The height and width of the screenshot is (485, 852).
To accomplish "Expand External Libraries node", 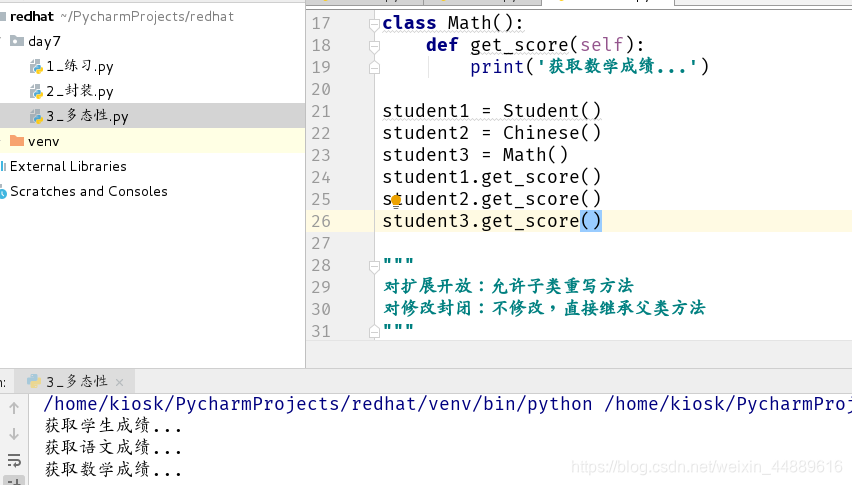I will coord(68,166).
